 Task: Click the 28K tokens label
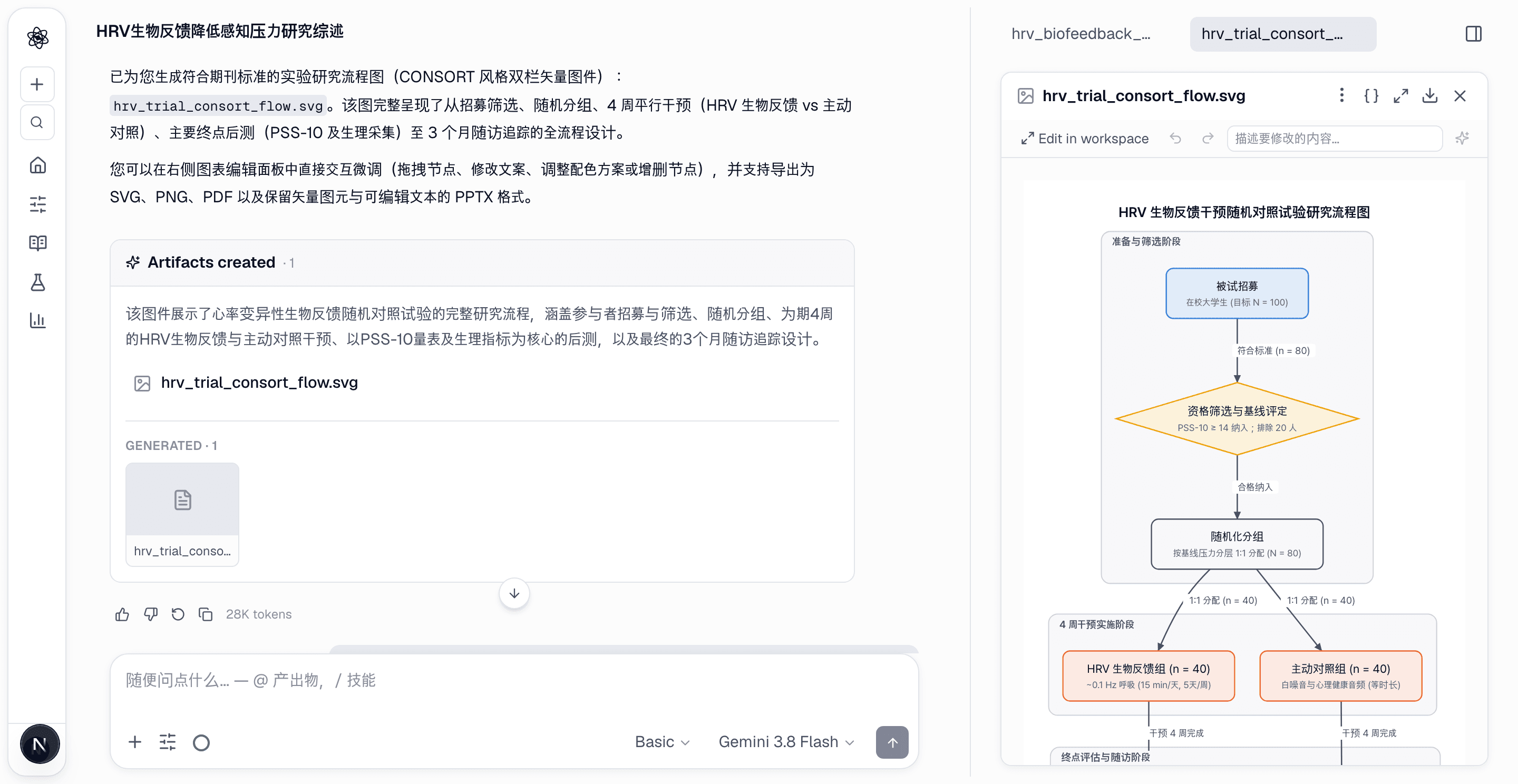[x=259, y=614]
